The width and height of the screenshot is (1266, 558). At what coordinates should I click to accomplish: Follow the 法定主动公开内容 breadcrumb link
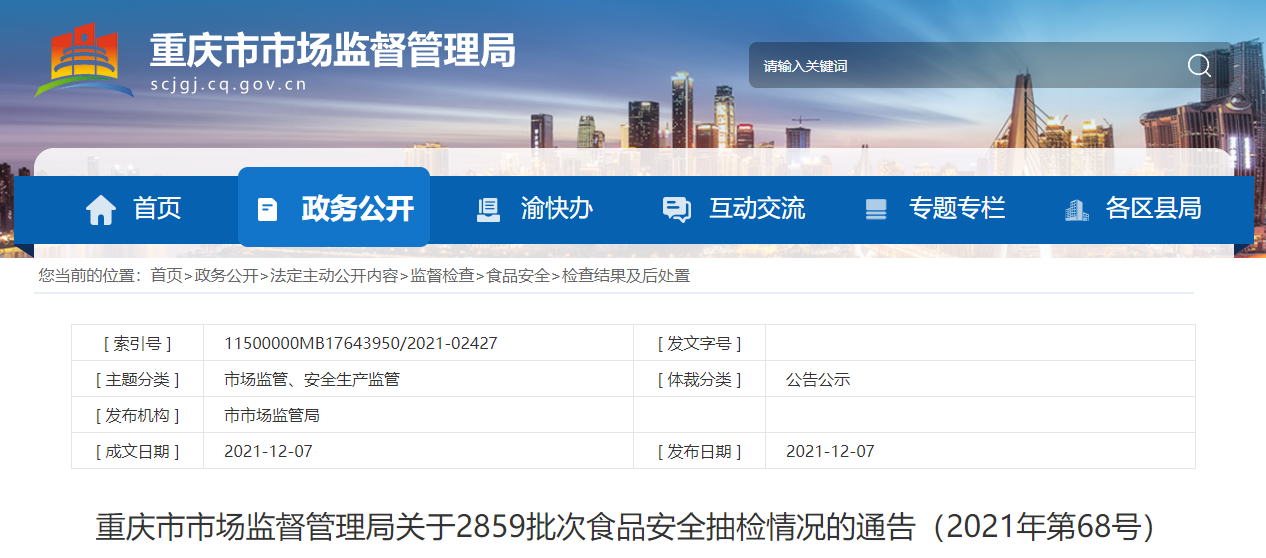(334, 275)
